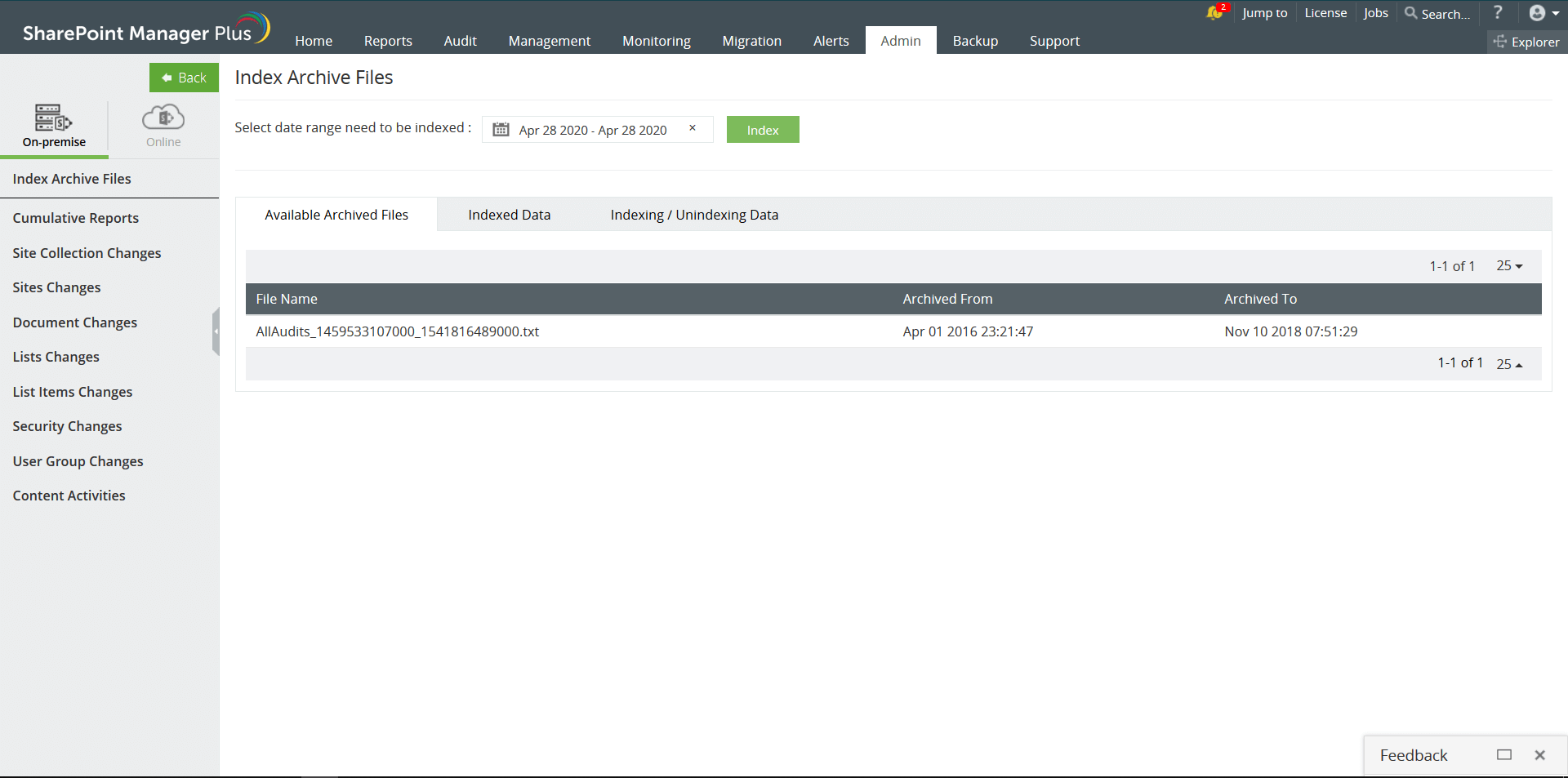This screenshot has width=1568, height=778.
Task: Open the Explorer button
Action: (x=1526, y=42)
